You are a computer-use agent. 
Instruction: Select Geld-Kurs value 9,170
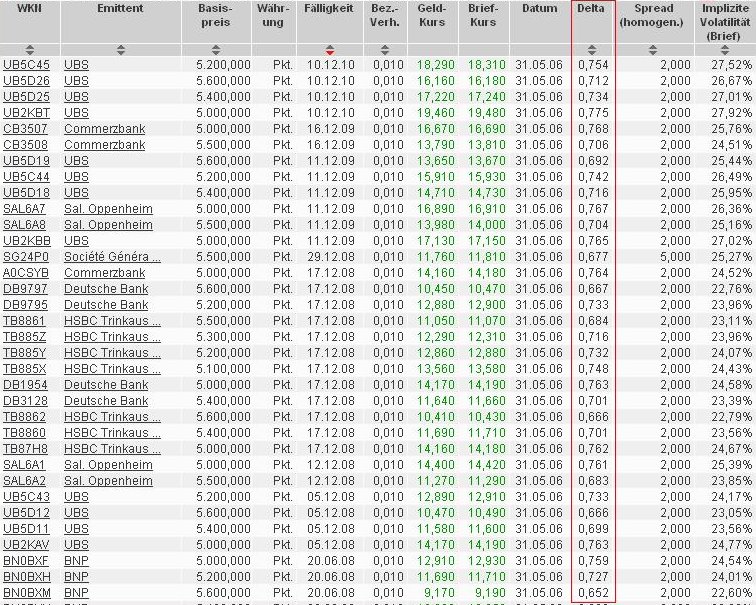tap(440, 592)
